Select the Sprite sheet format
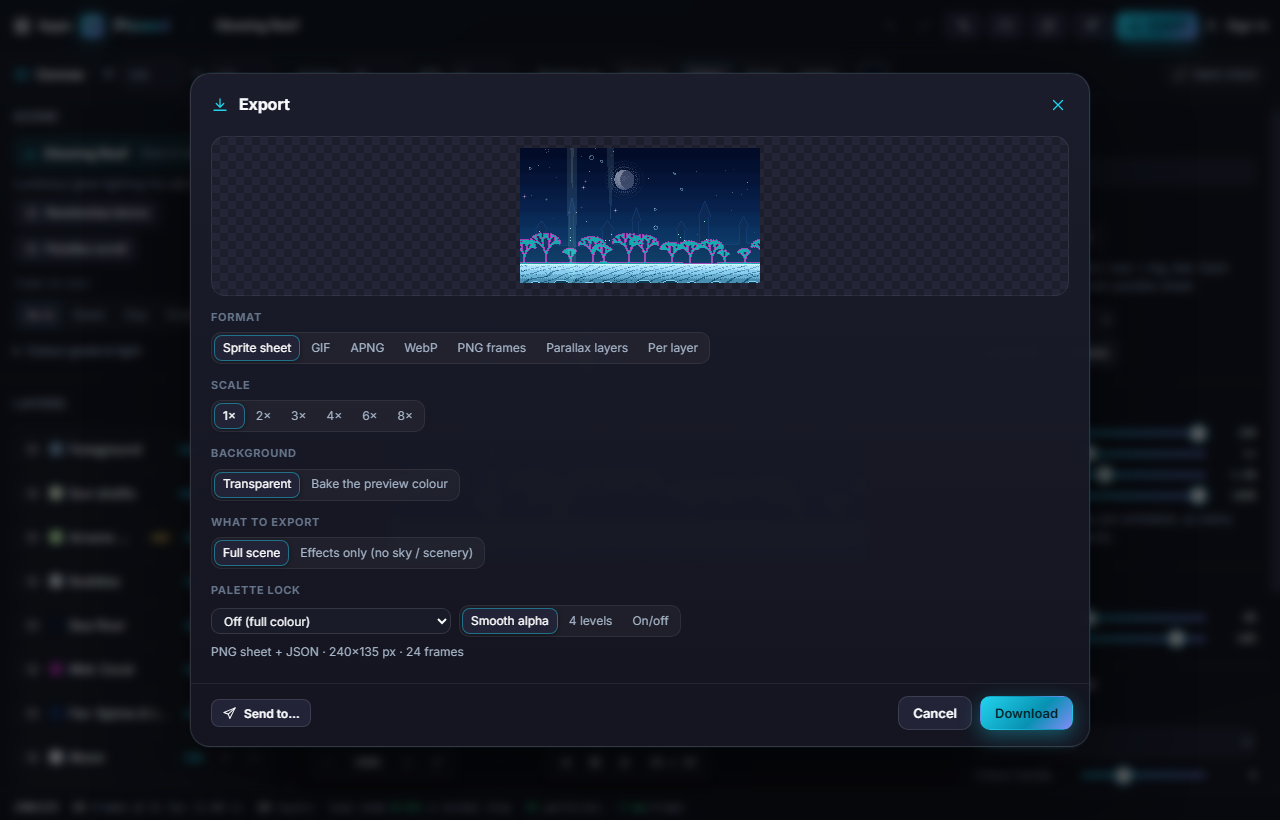 [x=257, y=348]
